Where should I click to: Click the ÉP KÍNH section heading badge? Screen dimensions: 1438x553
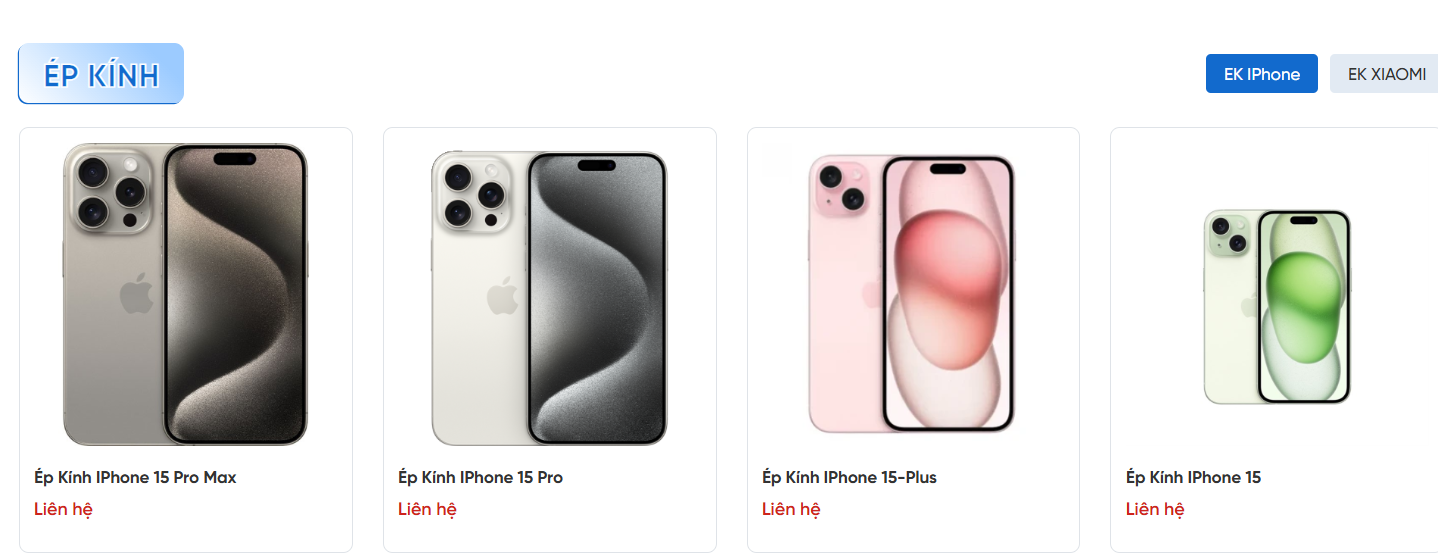tap(101, 74)
